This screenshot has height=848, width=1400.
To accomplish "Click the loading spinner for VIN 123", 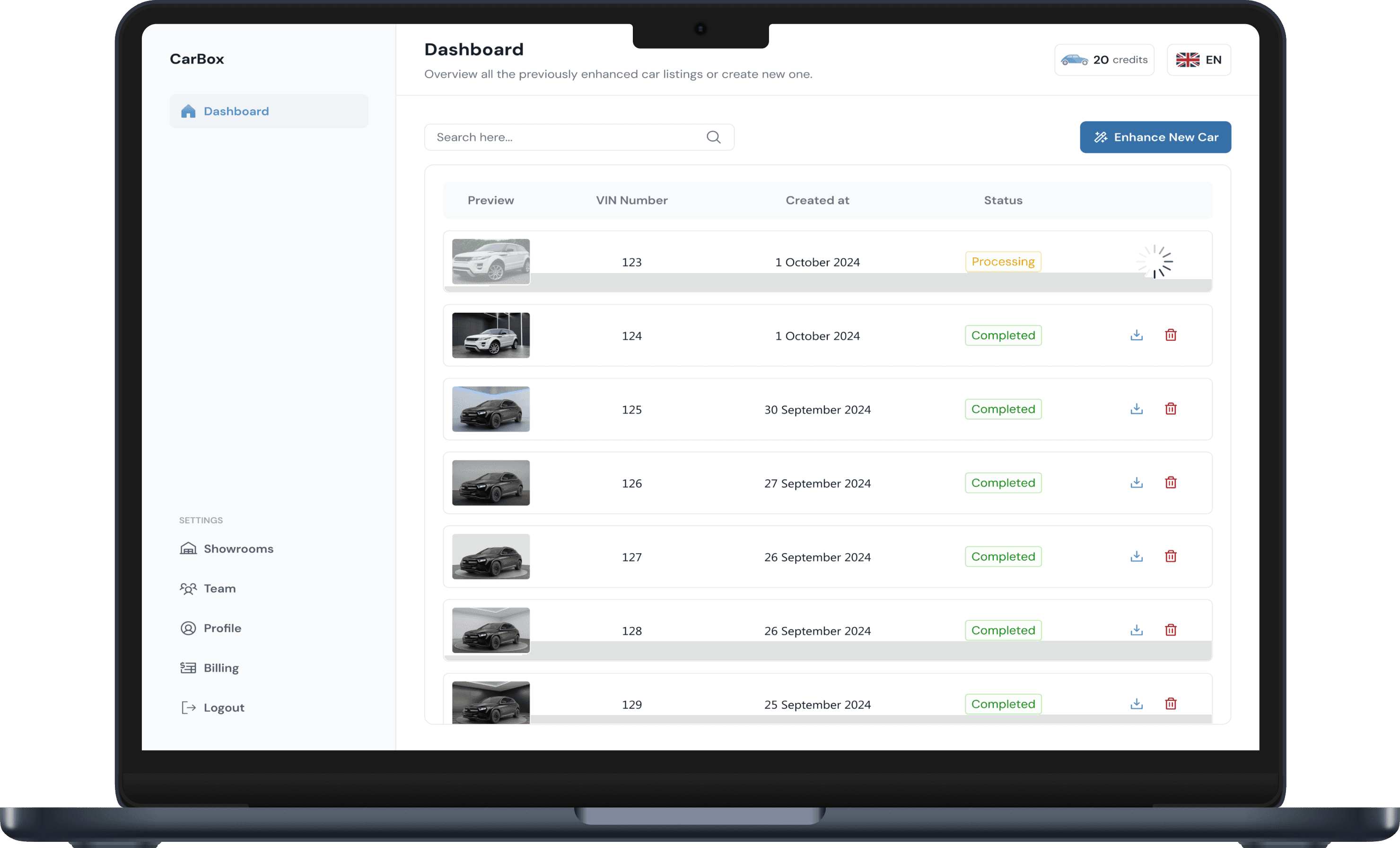I will coord(1155,261).
